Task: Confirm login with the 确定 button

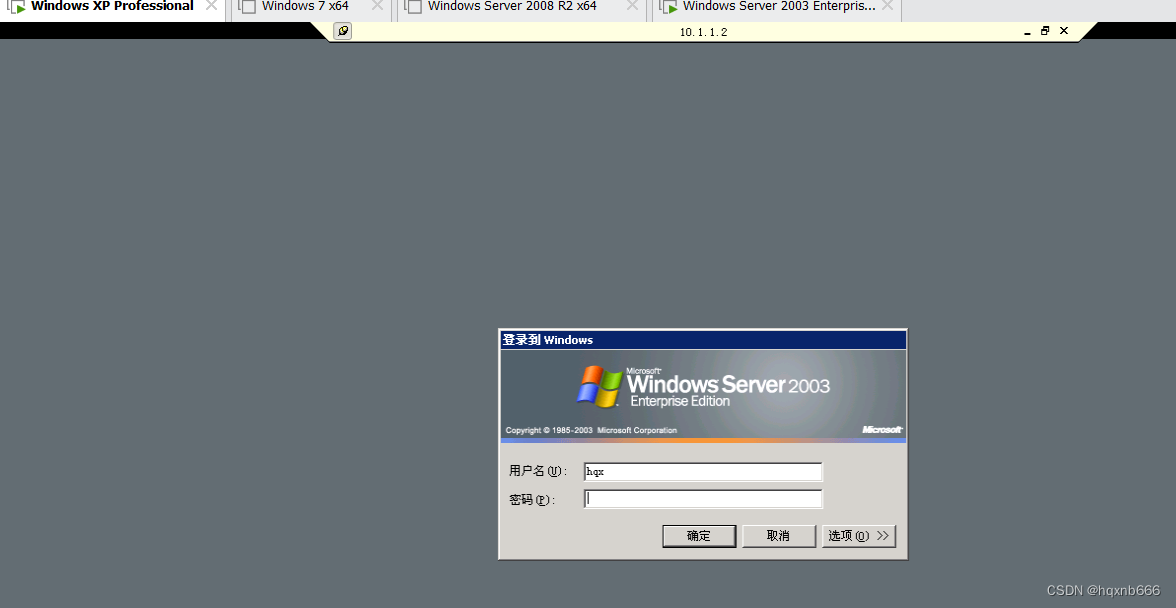Action: click(x=699, y=536)
